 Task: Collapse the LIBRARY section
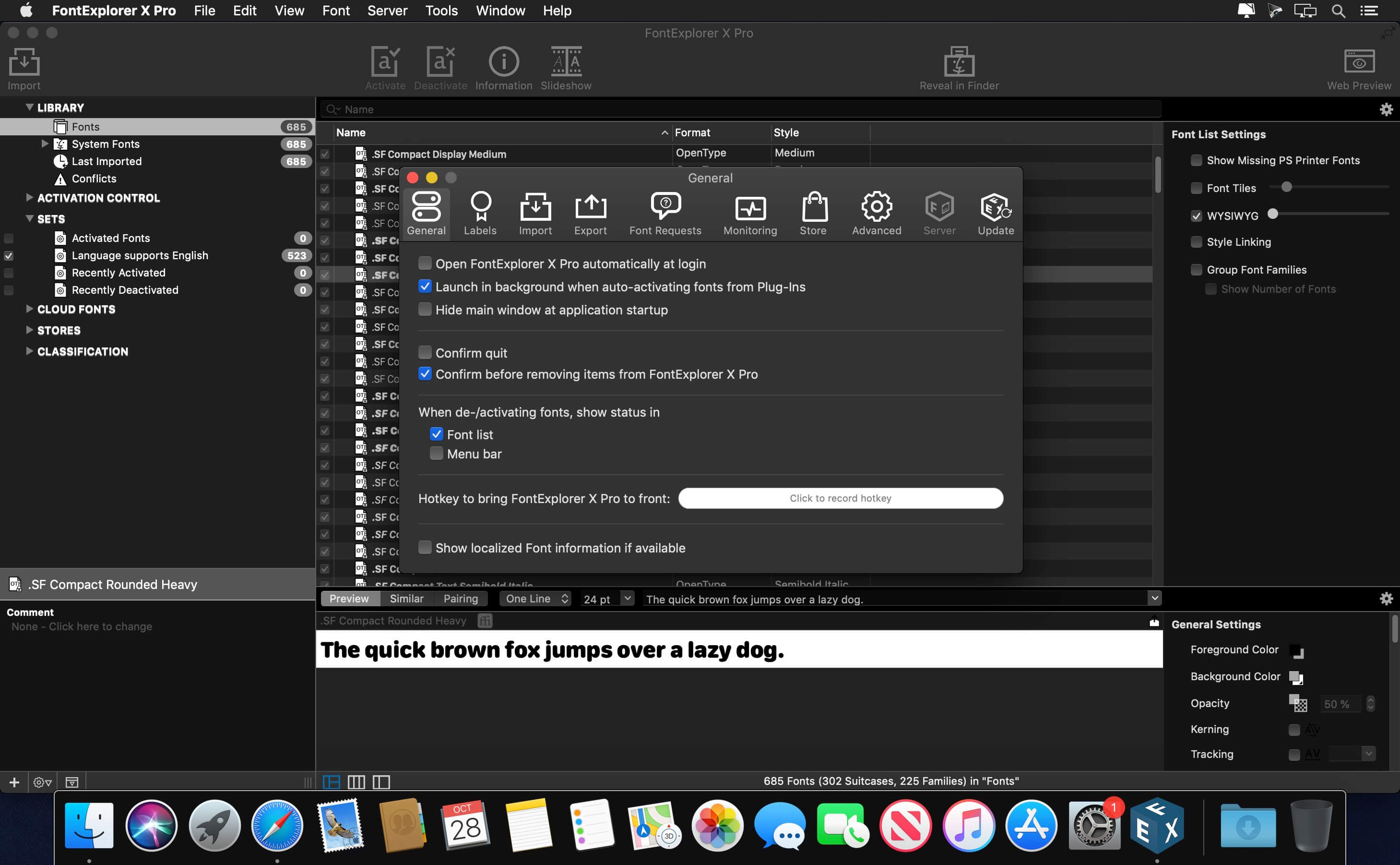point(30,107)
